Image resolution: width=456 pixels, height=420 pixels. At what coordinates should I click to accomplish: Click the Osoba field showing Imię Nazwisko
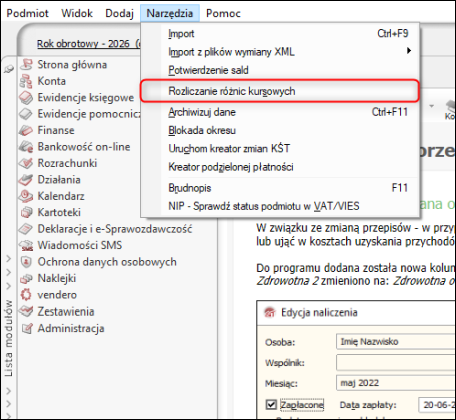click(x=396, y=342)
